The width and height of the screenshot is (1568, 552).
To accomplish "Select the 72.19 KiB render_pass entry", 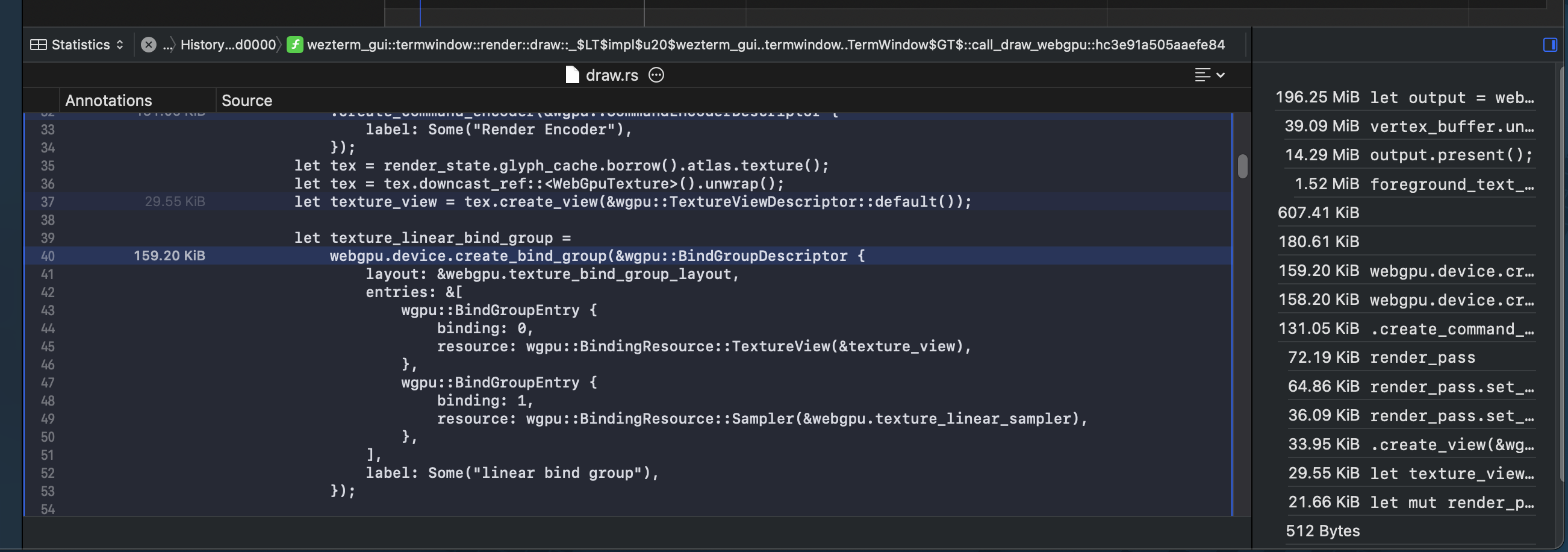I will tap(1381, 357).
